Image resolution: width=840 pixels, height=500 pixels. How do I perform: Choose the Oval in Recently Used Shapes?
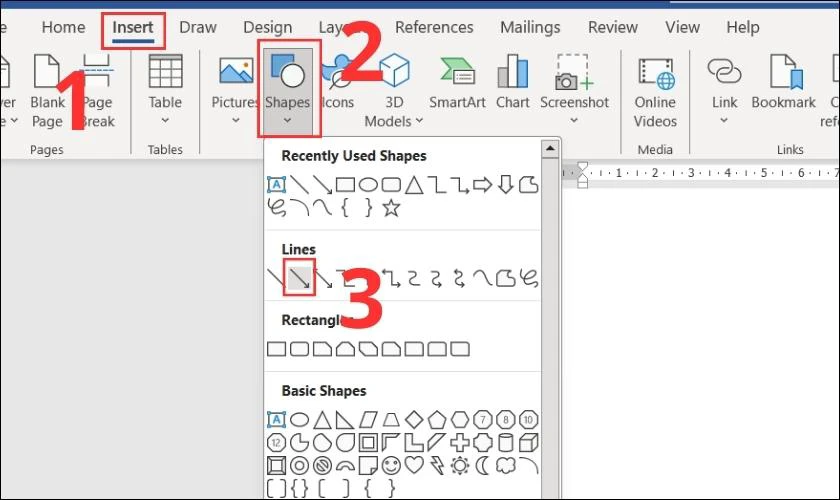(x=368, y=185)
